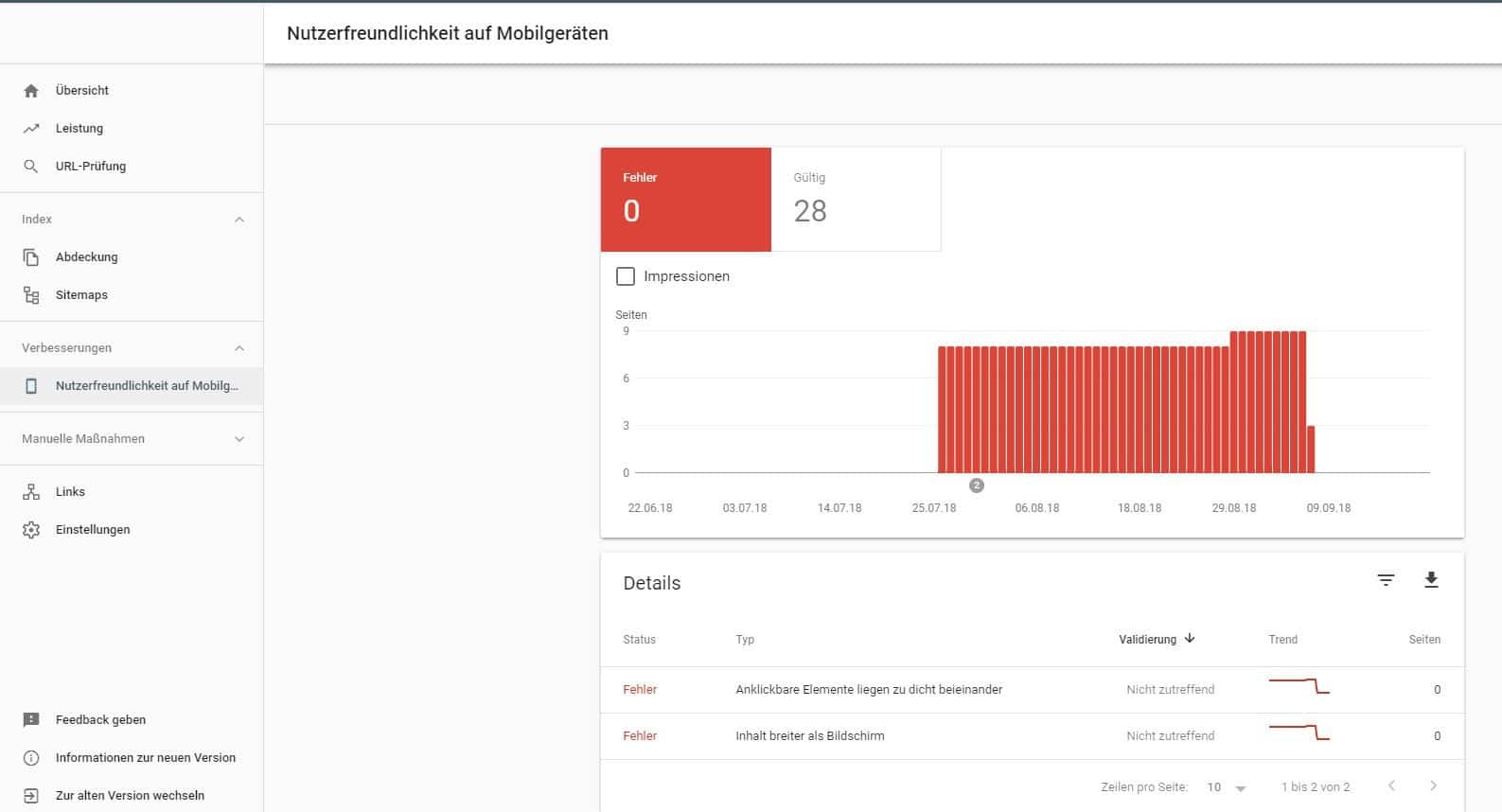Click the annotation marker 2 below chart
Viewport: 1502px width, 812px height.
pyautogui.click(x=977, y=485)
